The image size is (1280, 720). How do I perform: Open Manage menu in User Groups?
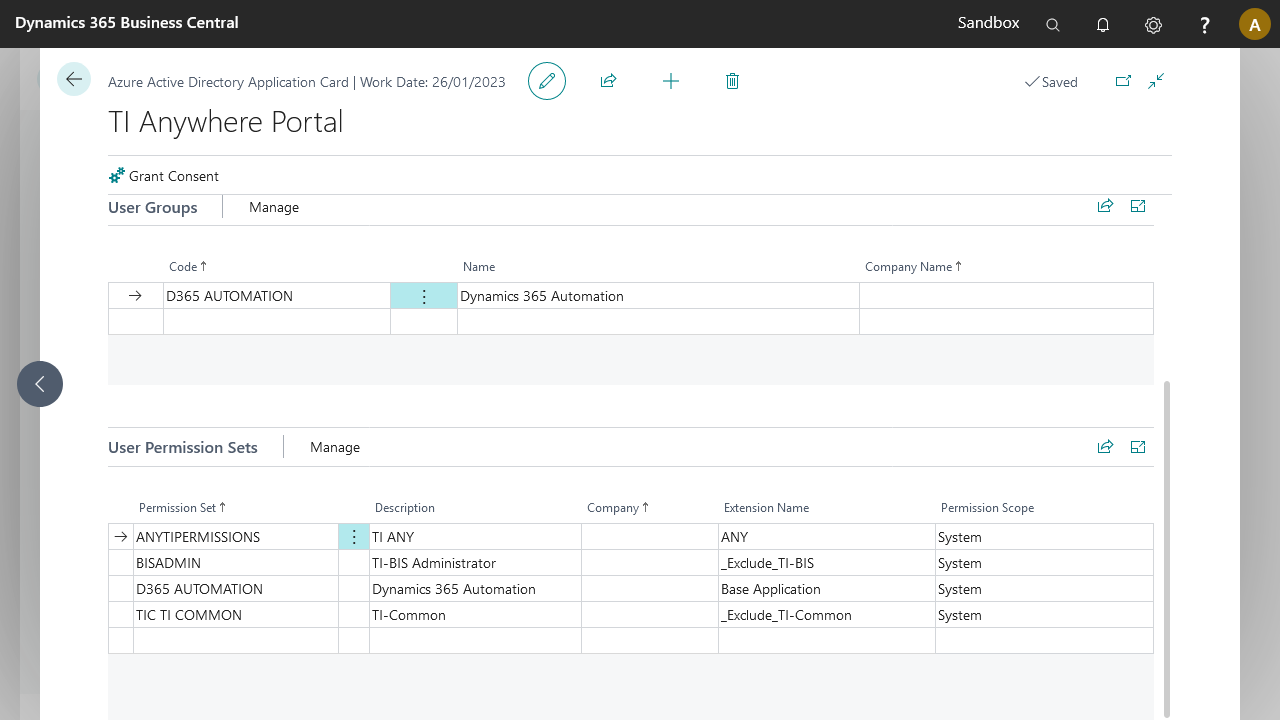coord(274,207)
